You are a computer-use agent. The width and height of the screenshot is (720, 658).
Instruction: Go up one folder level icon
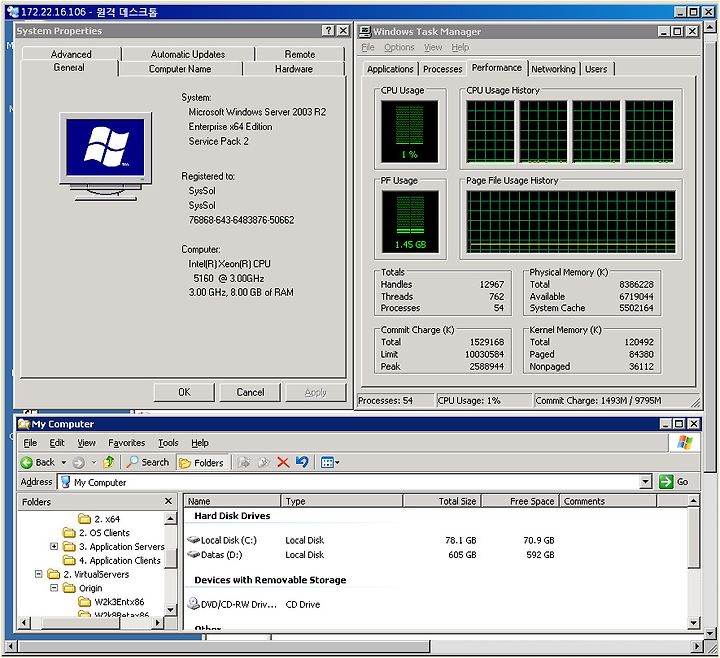coord(108,462)
